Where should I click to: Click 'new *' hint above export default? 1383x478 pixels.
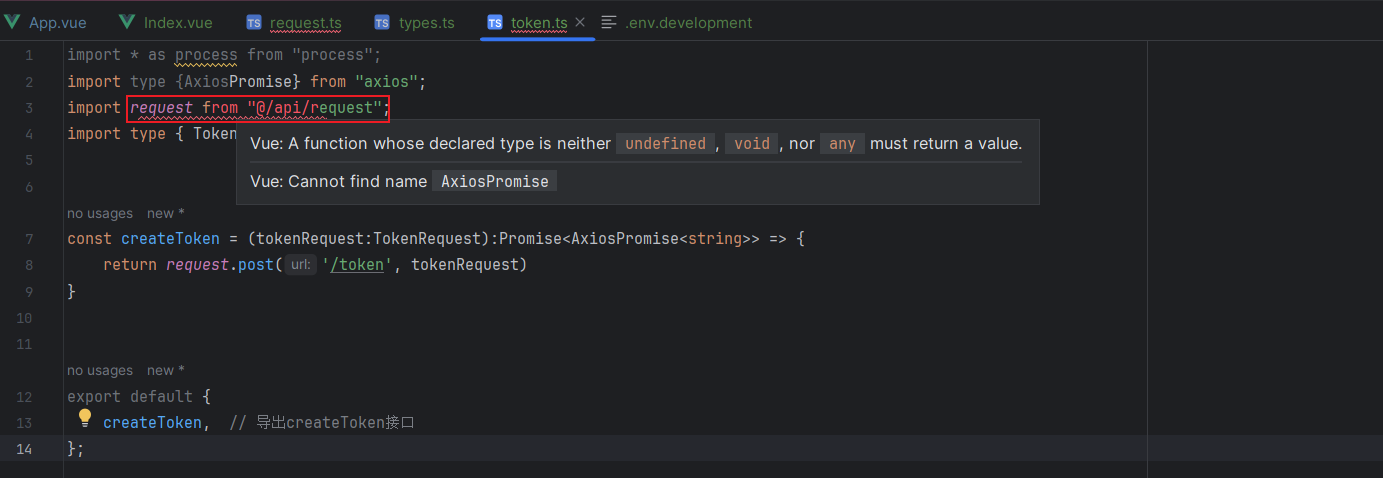(166, 370)
